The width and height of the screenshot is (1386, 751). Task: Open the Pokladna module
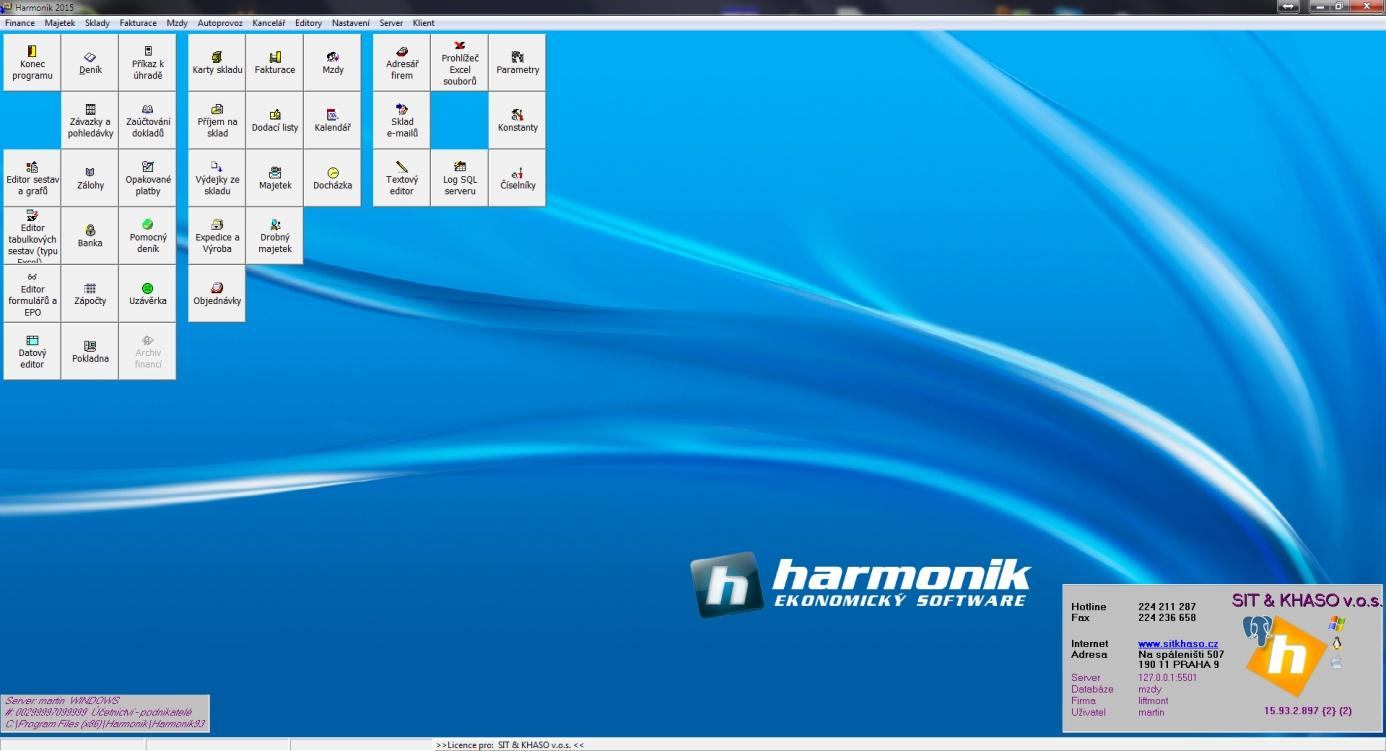coord(90,351)
